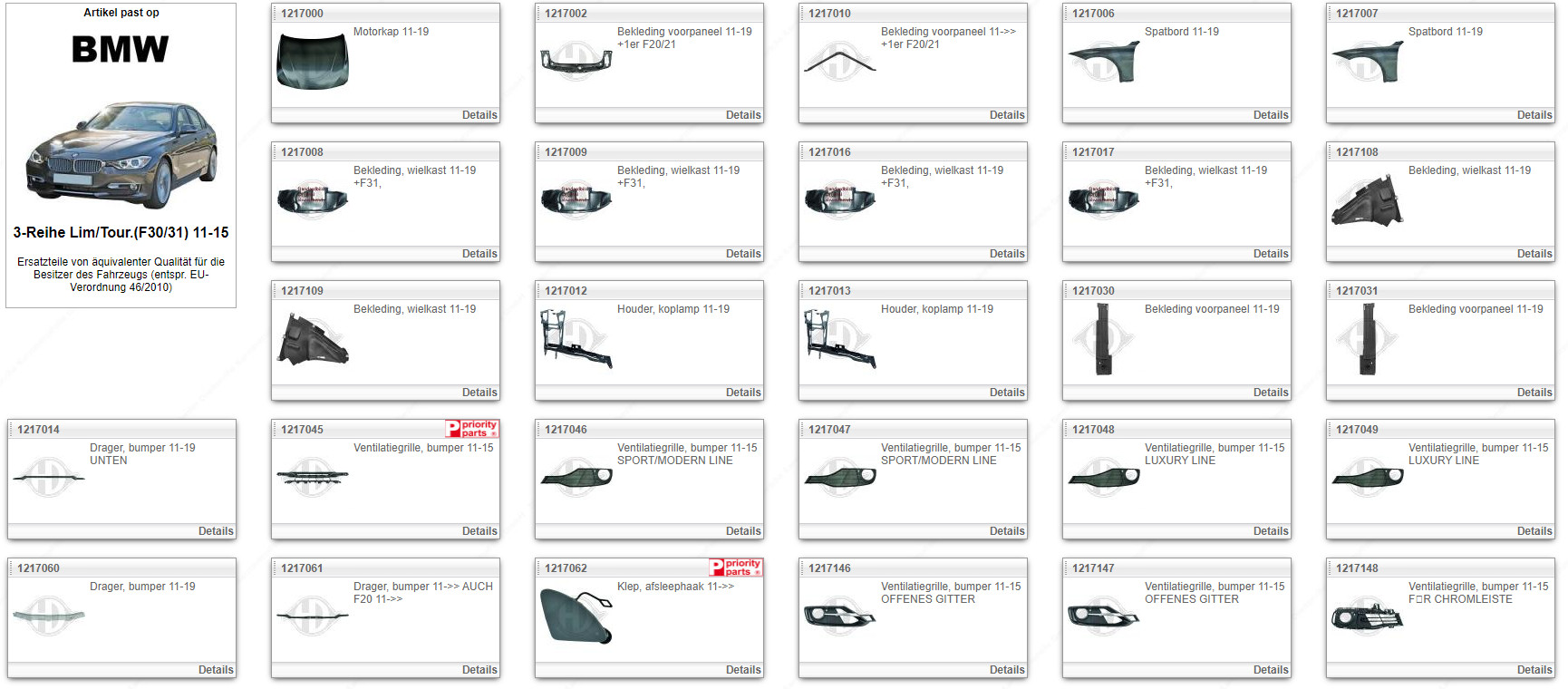View the Spatbord 1217006 fender image
Screen dimensions: 1568x689
click(x=1104, y=62)
